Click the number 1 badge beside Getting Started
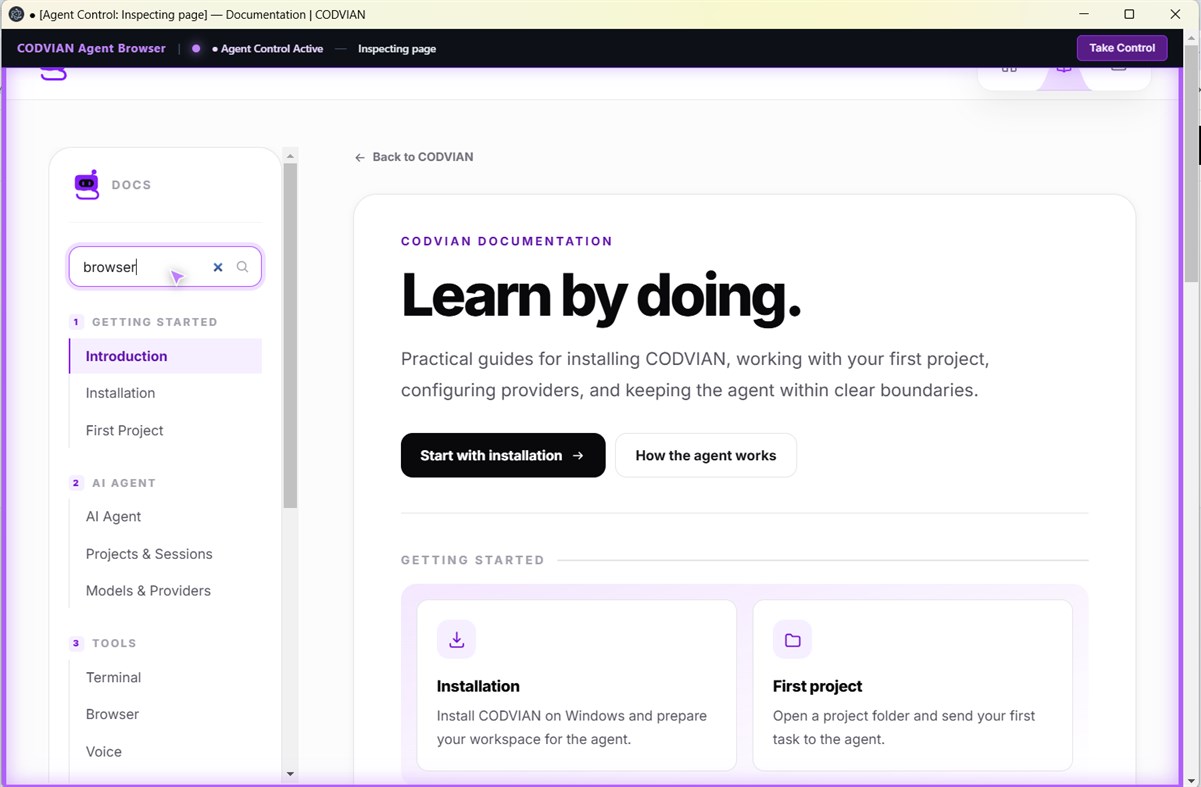 point(76,322)
